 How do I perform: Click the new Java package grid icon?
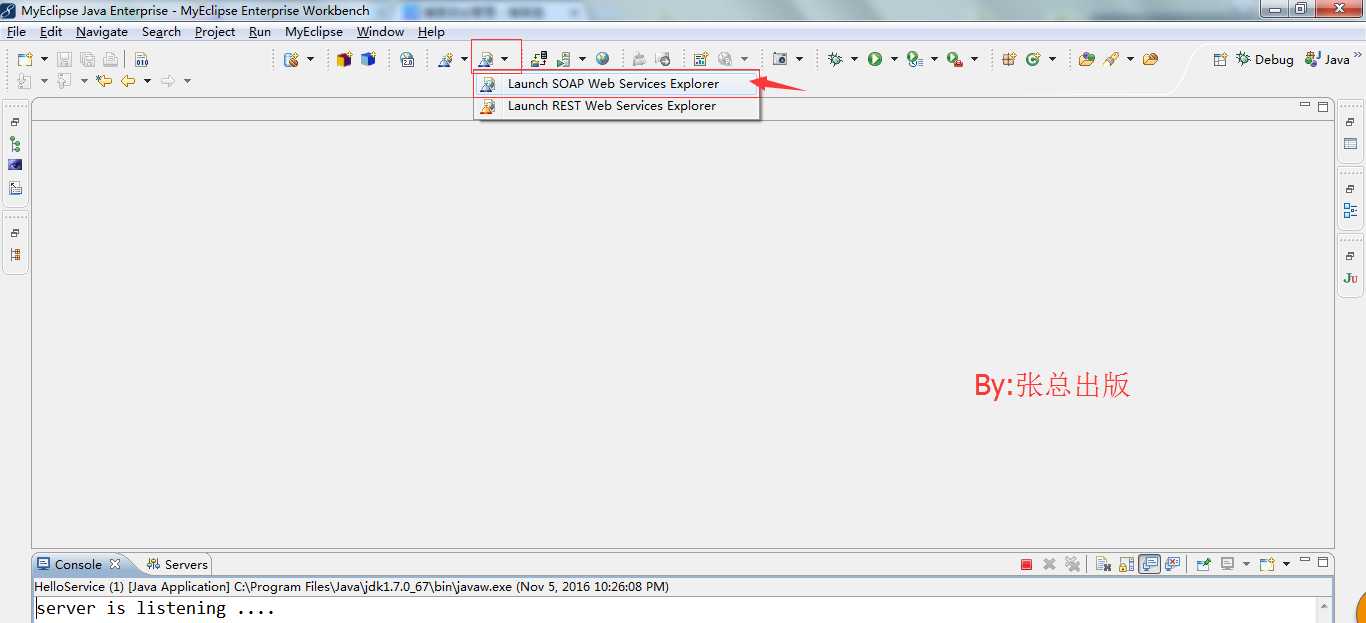tap(1009, 59)
